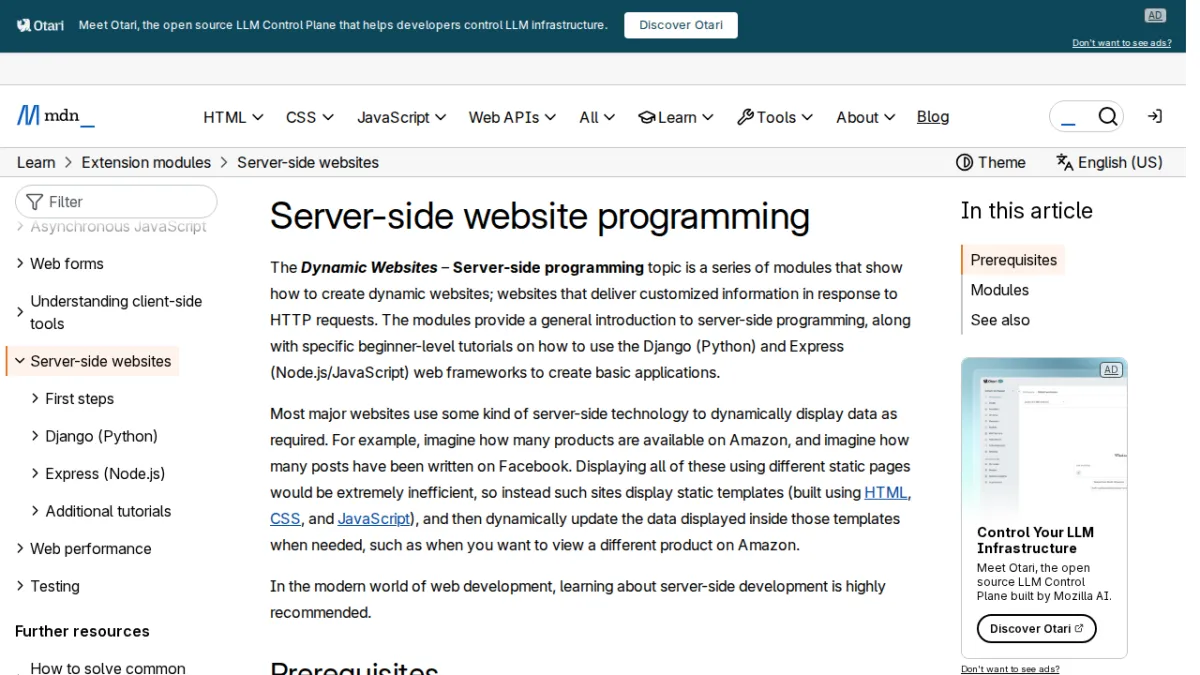This screenshot has width=1200, height=675.
Task: Click the search magnifier icon
Action: click(x=1107, y=117)
